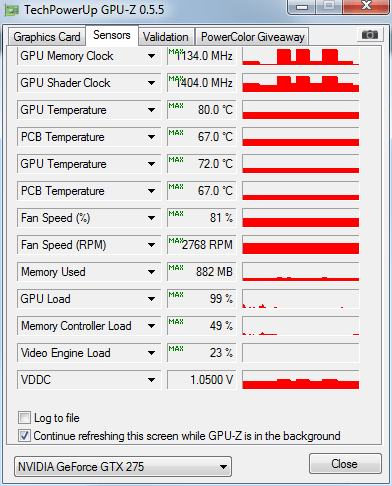This screenshot has height=486, width=392.
Task: Click the GPU Shader Clock red graph
Action: coord(301,83)
